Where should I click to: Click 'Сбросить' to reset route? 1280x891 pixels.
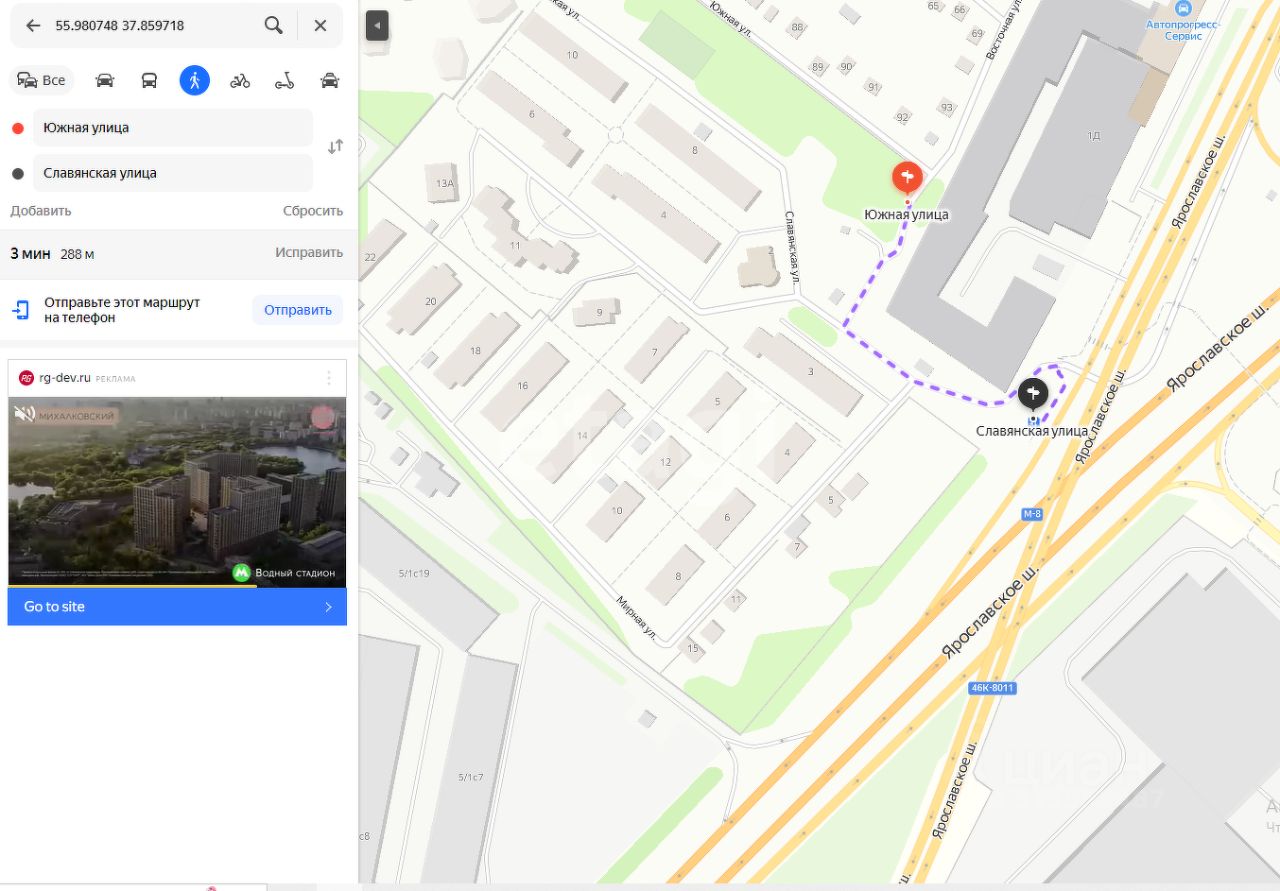pyautogui.click(x=313, y=211)
